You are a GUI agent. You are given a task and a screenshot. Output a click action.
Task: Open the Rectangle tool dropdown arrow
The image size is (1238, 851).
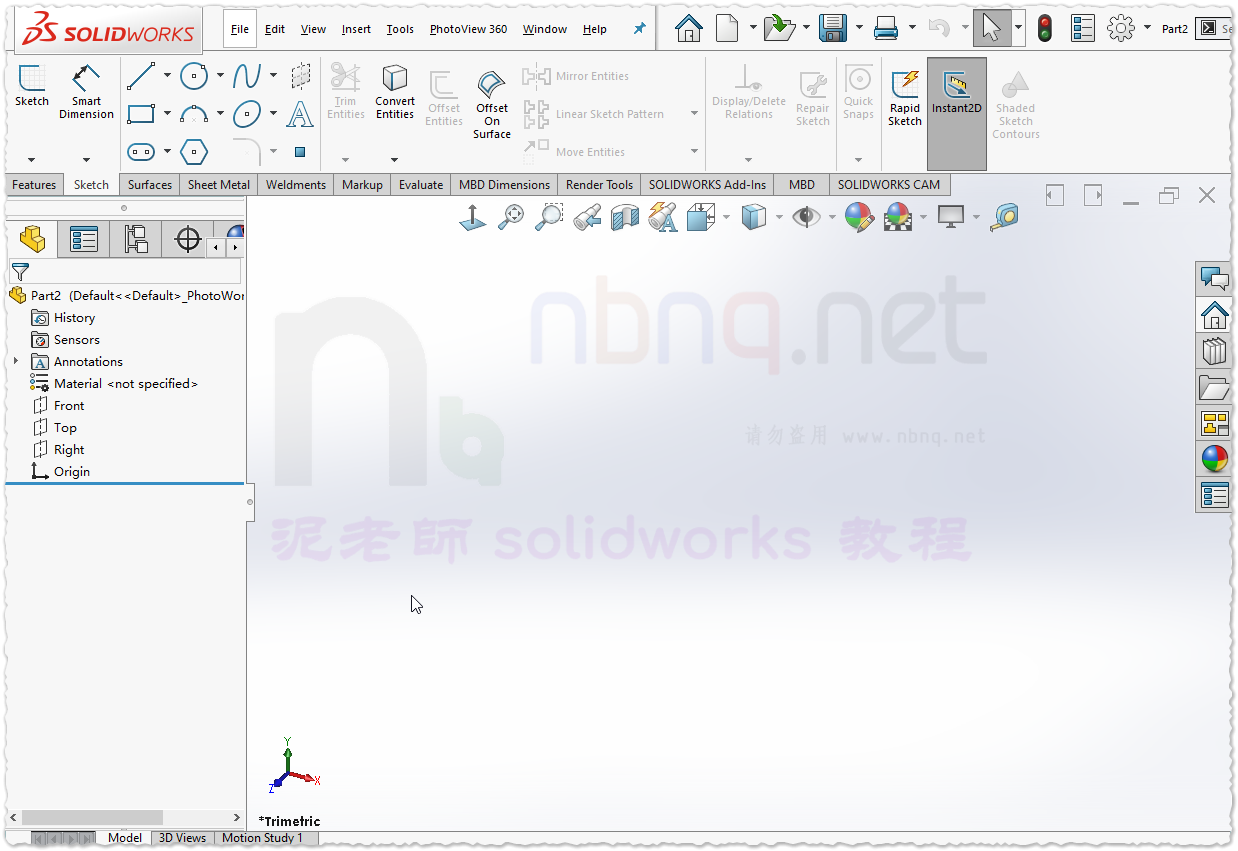pyautogui.click(x=167, y=114)
